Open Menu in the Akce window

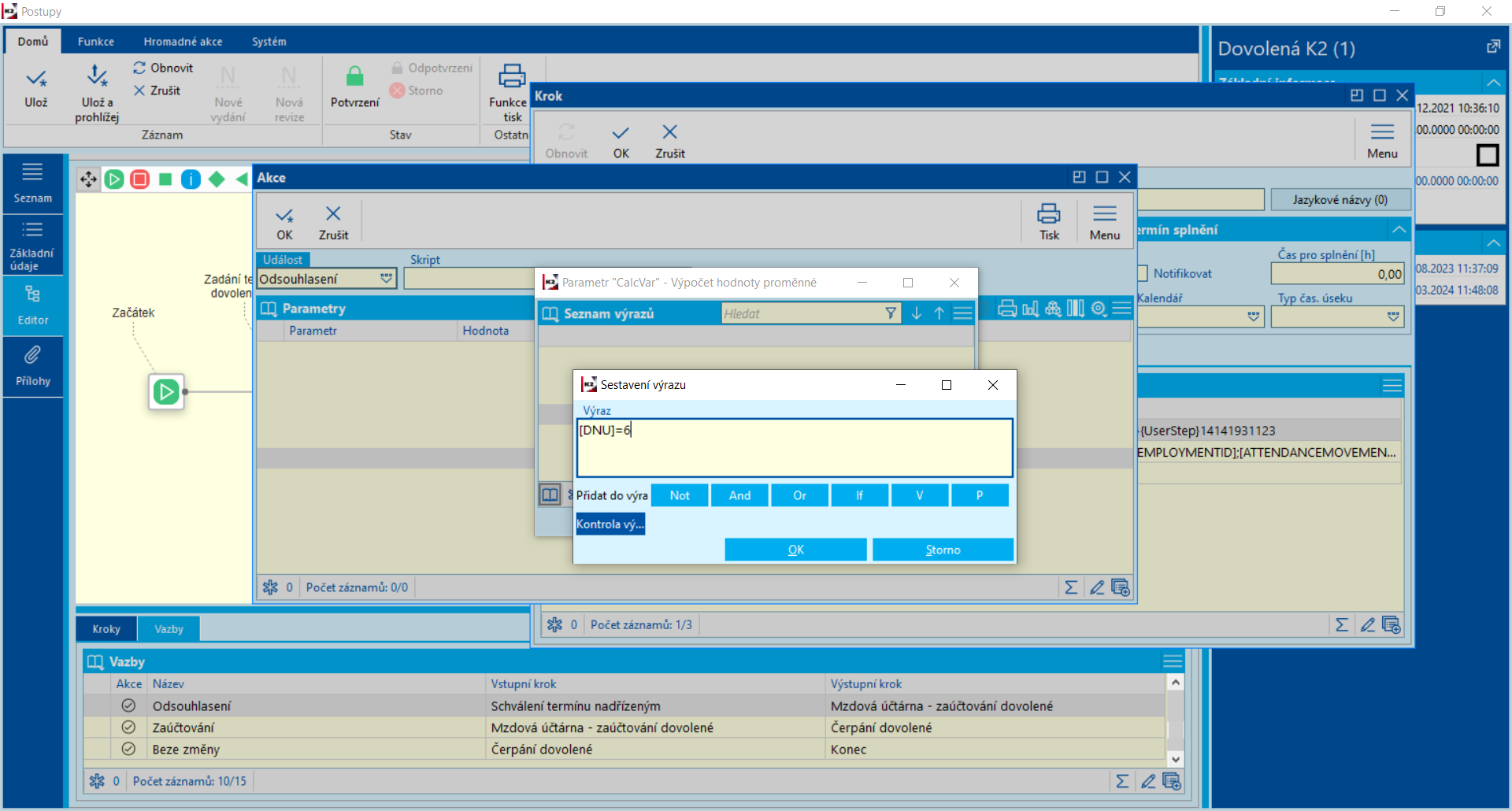pos(1105,223)
